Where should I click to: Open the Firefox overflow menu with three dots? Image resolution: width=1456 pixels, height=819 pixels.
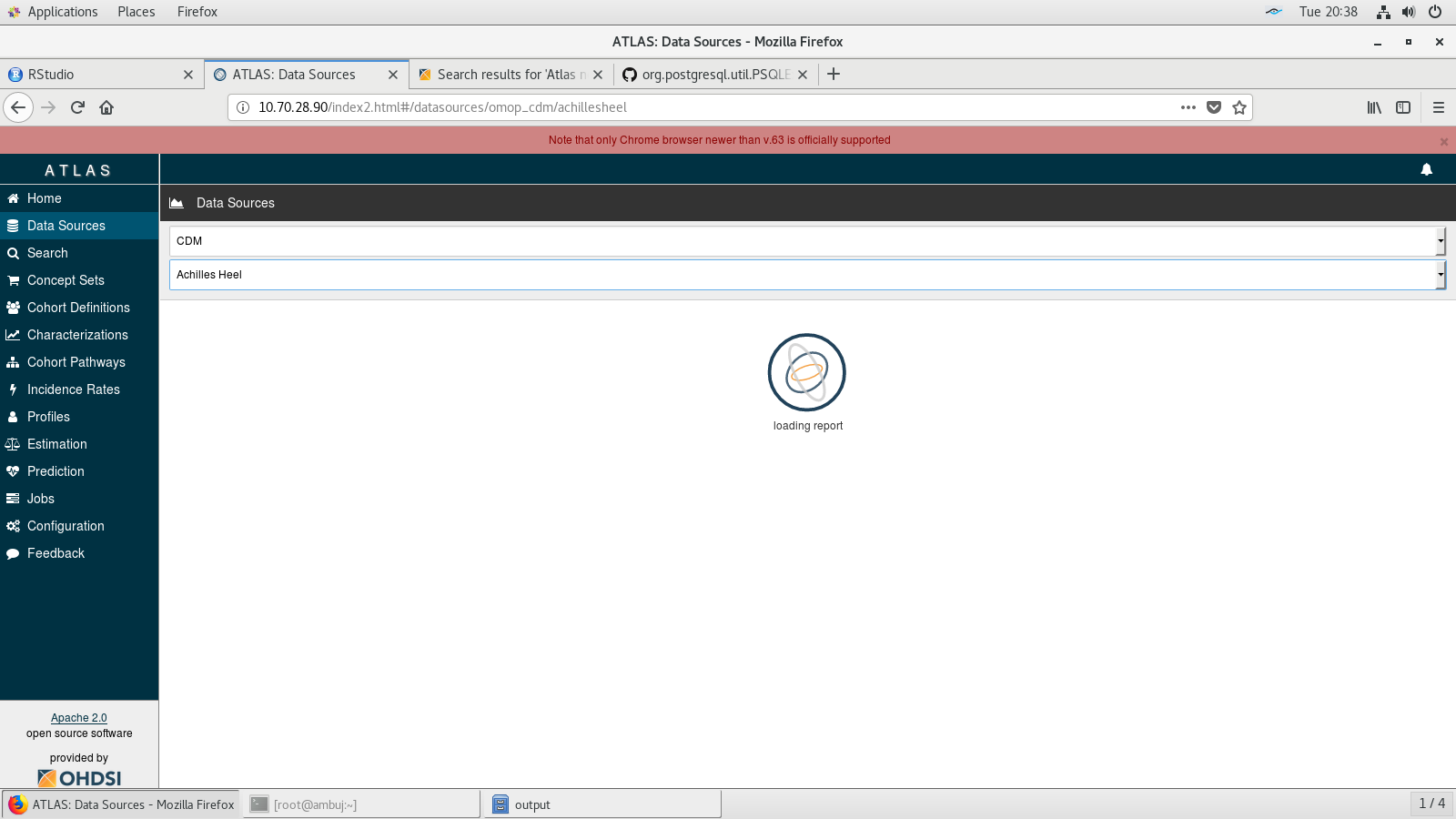click(1188, 107)
